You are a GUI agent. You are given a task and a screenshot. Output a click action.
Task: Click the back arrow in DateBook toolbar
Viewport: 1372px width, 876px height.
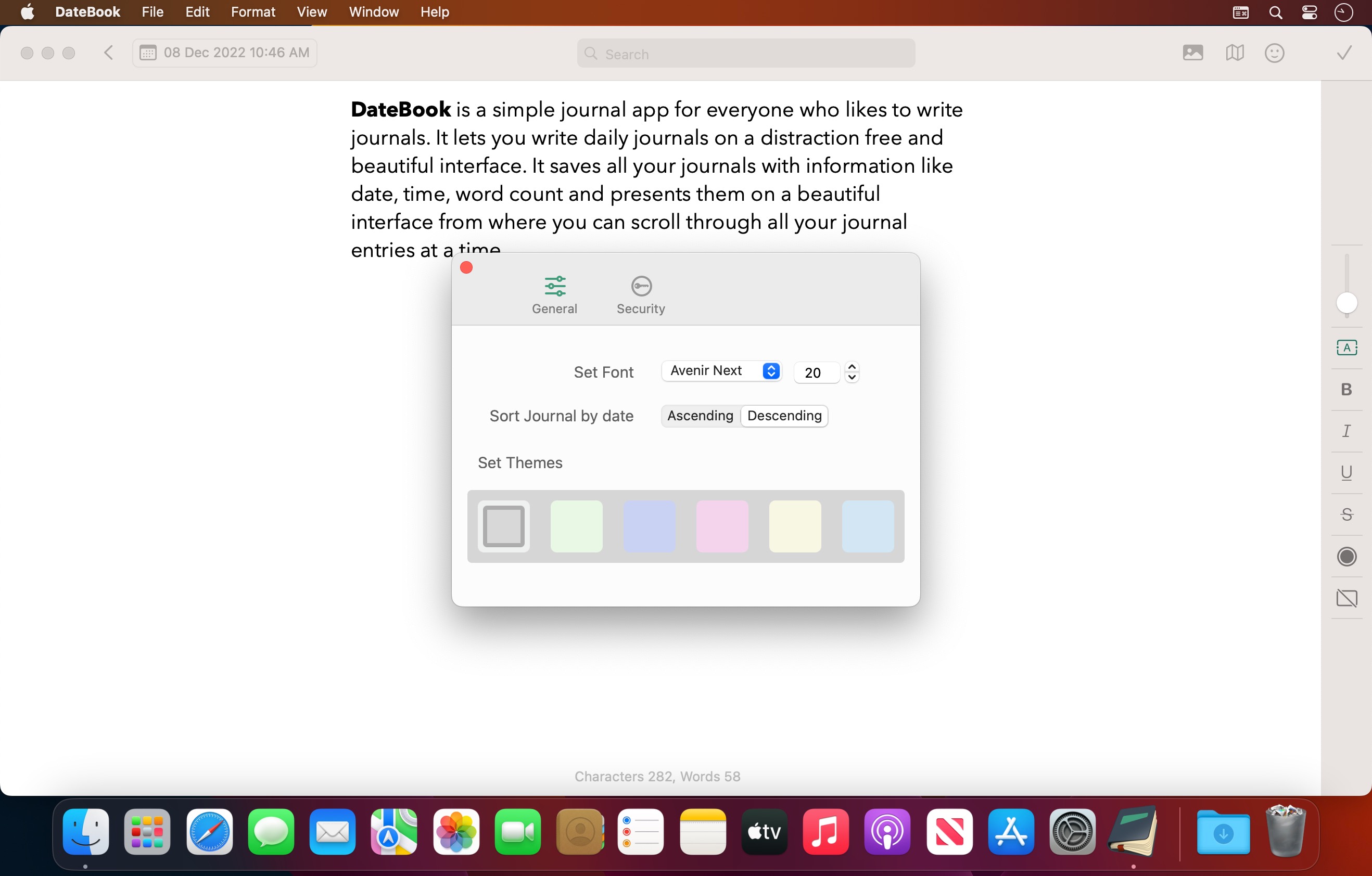109,53
